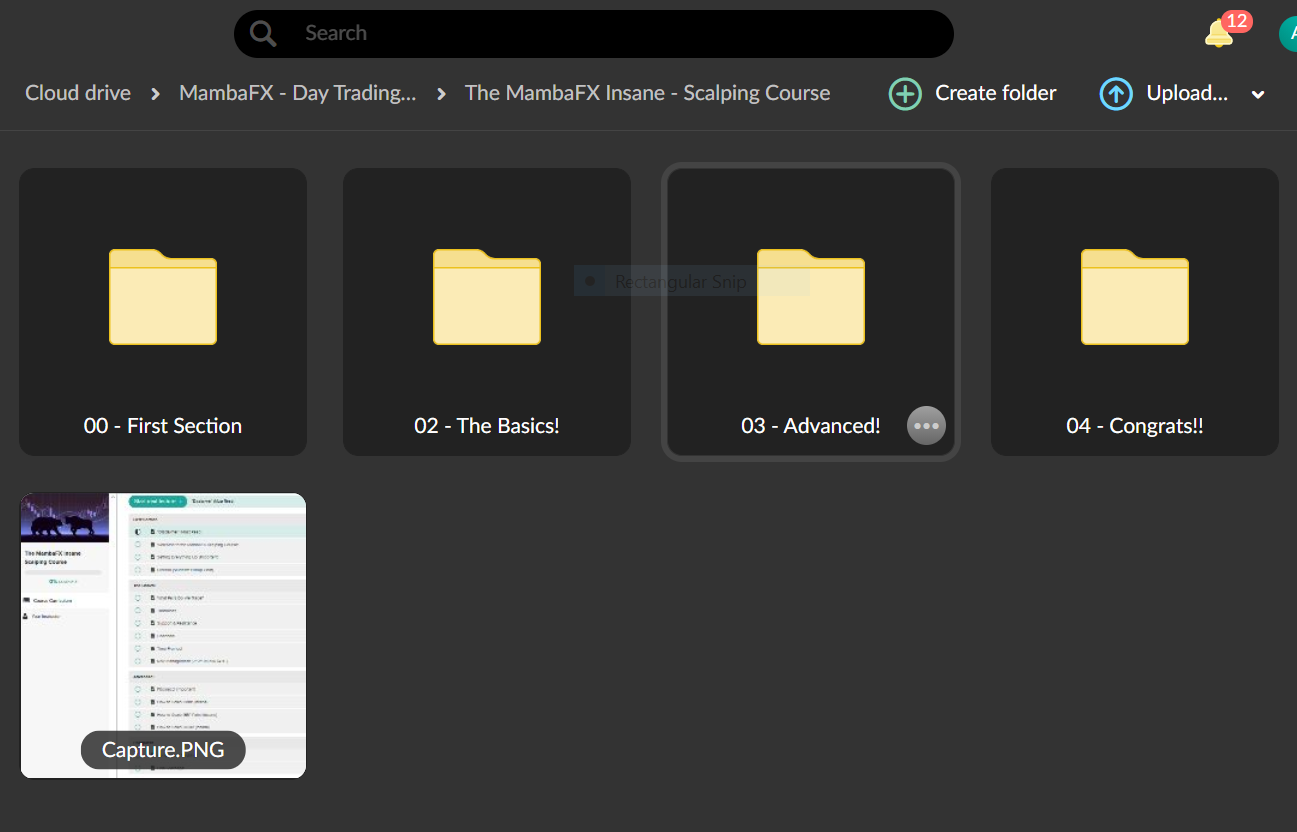Click the account avatar at top right
This screenshot has height=832, width=1297.
1288,34
